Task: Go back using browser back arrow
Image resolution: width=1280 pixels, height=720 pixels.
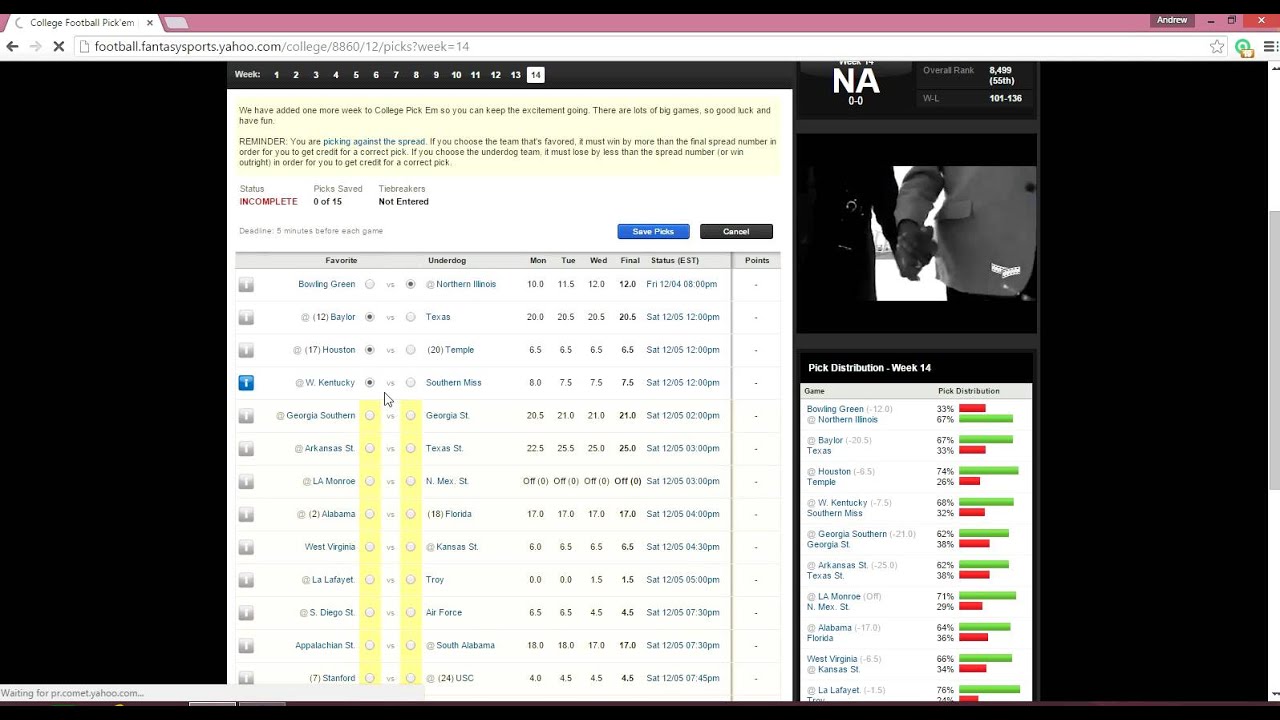Action: tap(13, 46)
